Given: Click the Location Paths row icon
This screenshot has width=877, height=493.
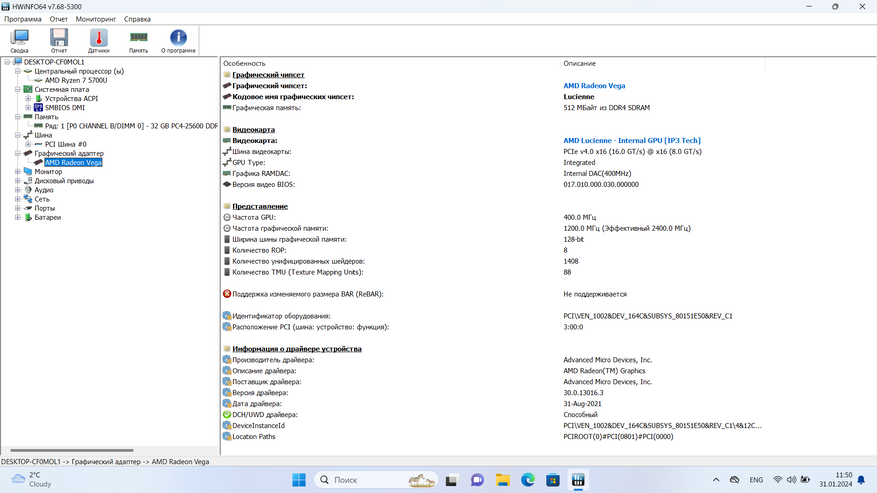Looking at the screenshot, I should tap(227, 436).
